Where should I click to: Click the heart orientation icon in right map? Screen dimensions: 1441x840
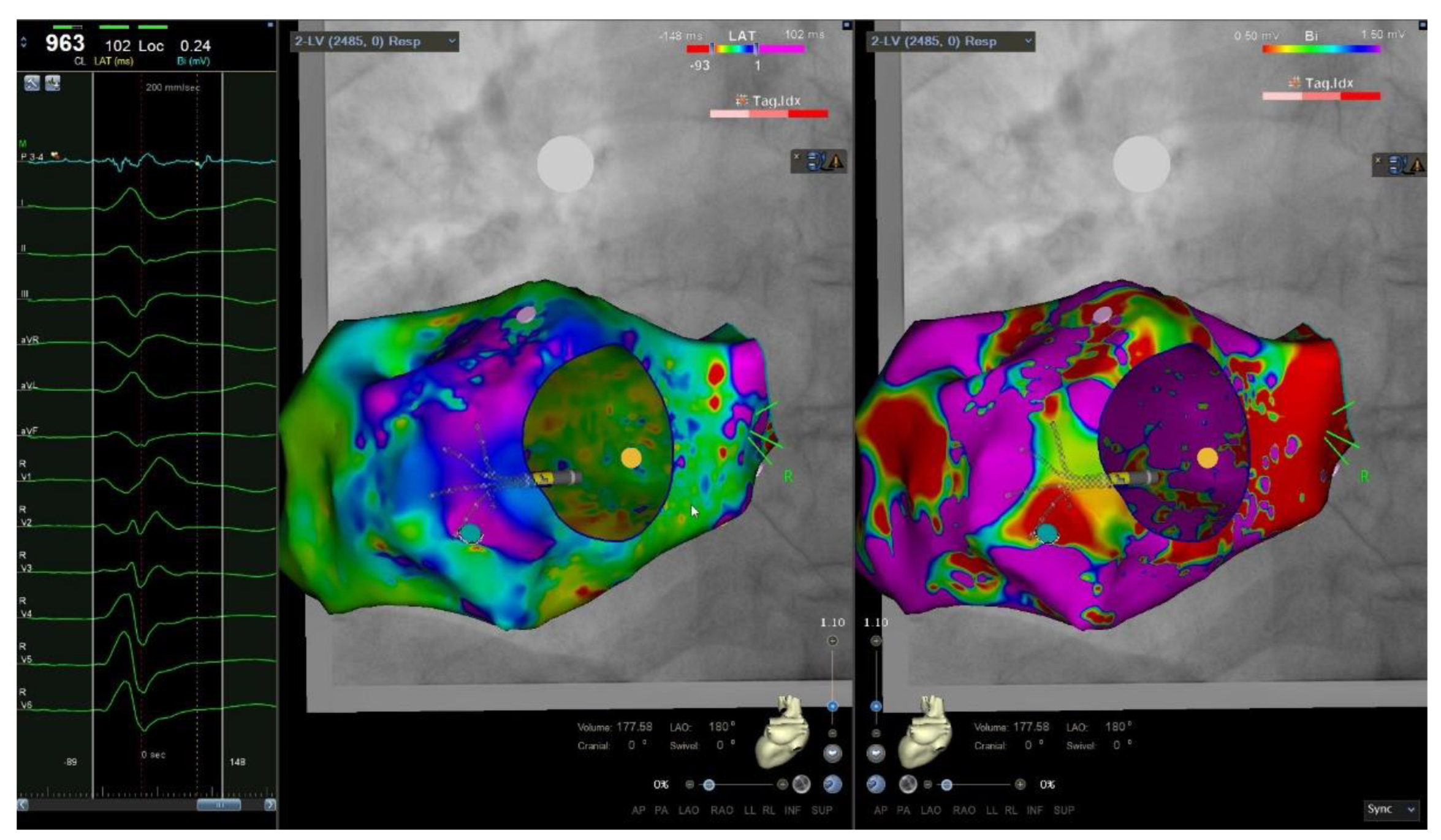tap(924, 731)
